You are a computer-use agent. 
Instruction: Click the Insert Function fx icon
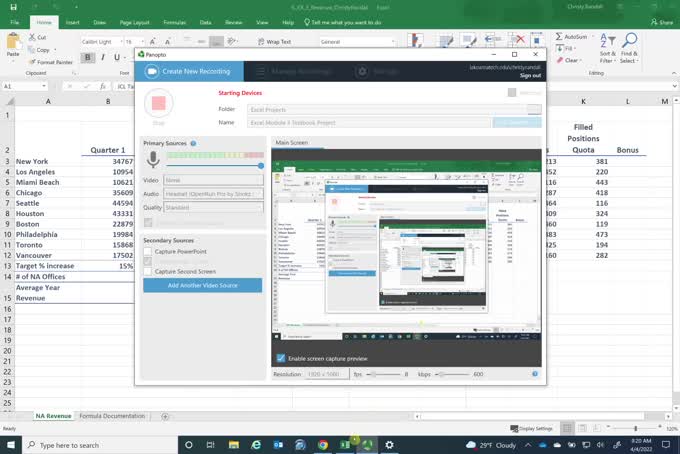pos(102,86)
